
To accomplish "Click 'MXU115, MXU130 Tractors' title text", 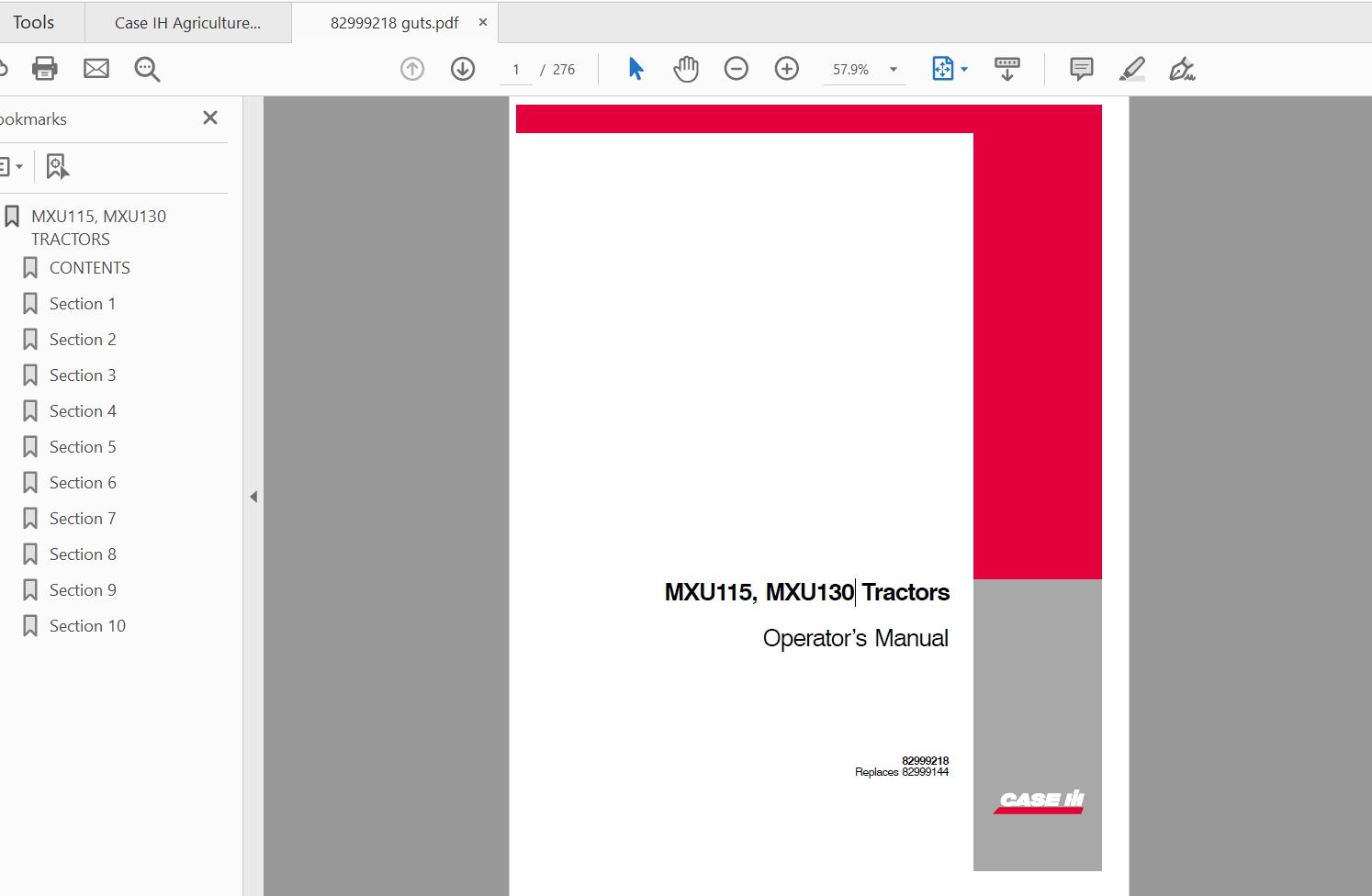I will click(807, 592).
